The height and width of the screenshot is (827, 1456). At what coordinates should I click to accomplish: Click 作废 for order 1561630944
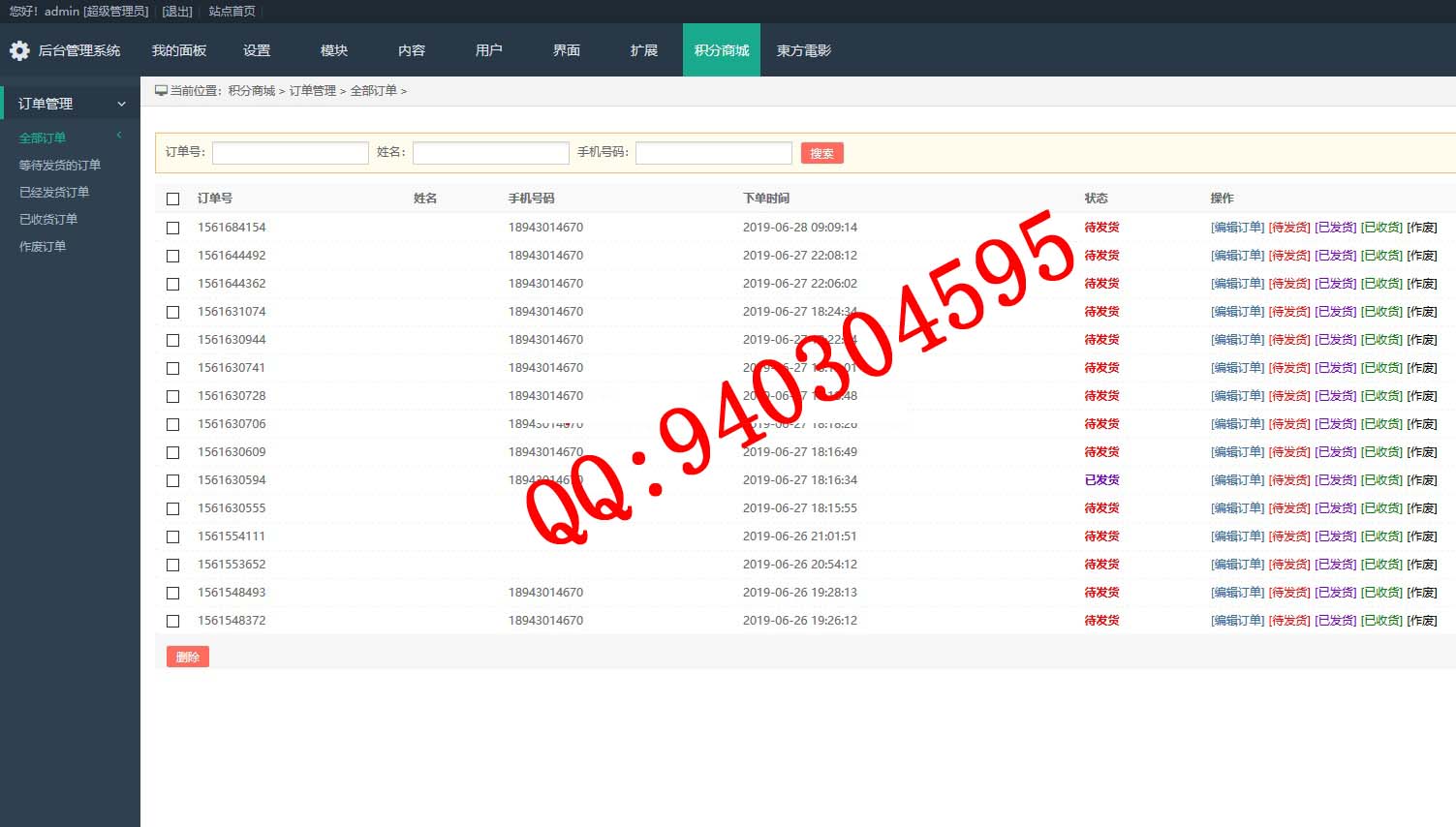[x=1421, y=340]
